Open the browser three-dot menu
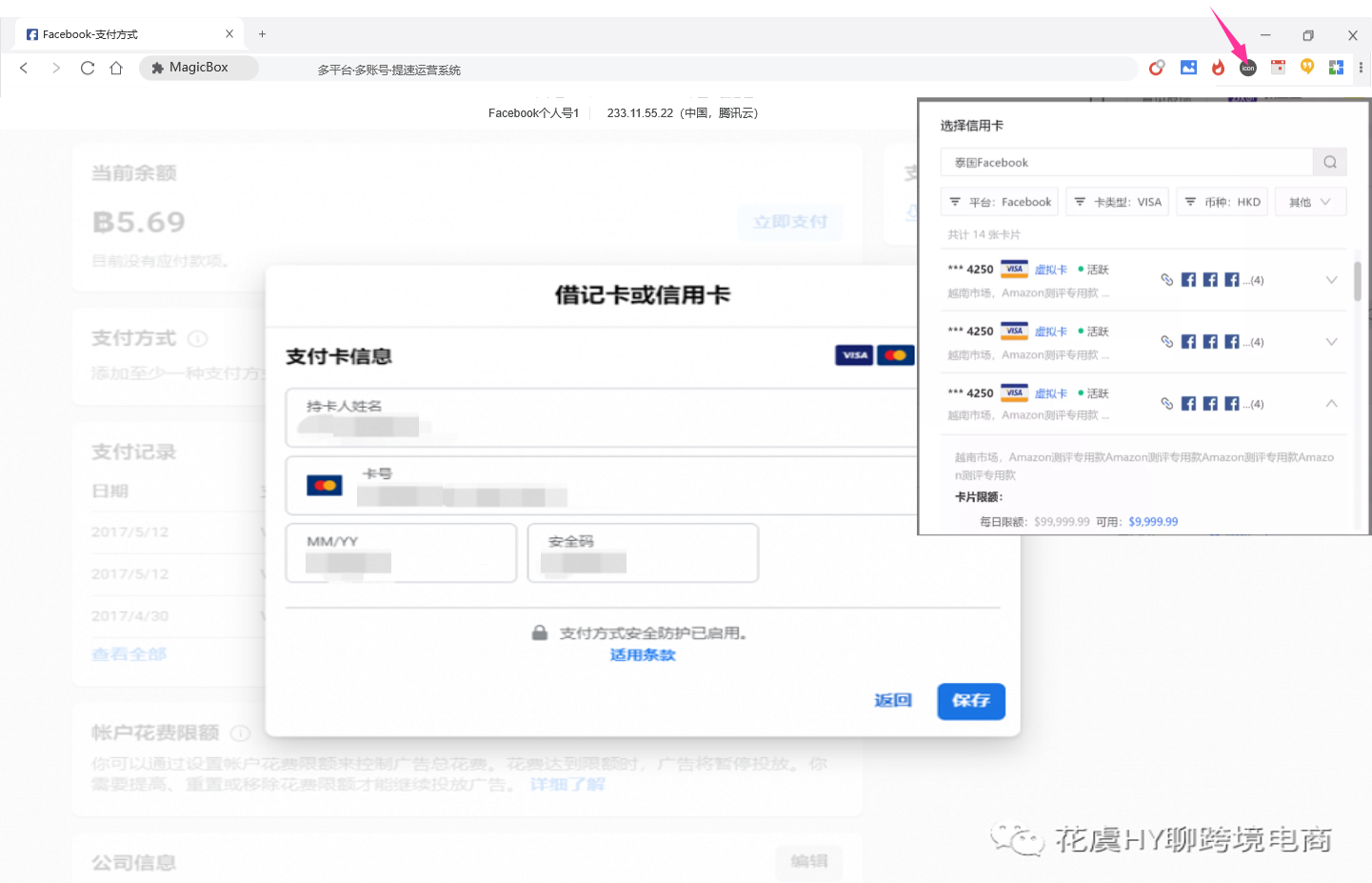The width and height of the screenshot is (1372, 883). (x=1361, y=68)
